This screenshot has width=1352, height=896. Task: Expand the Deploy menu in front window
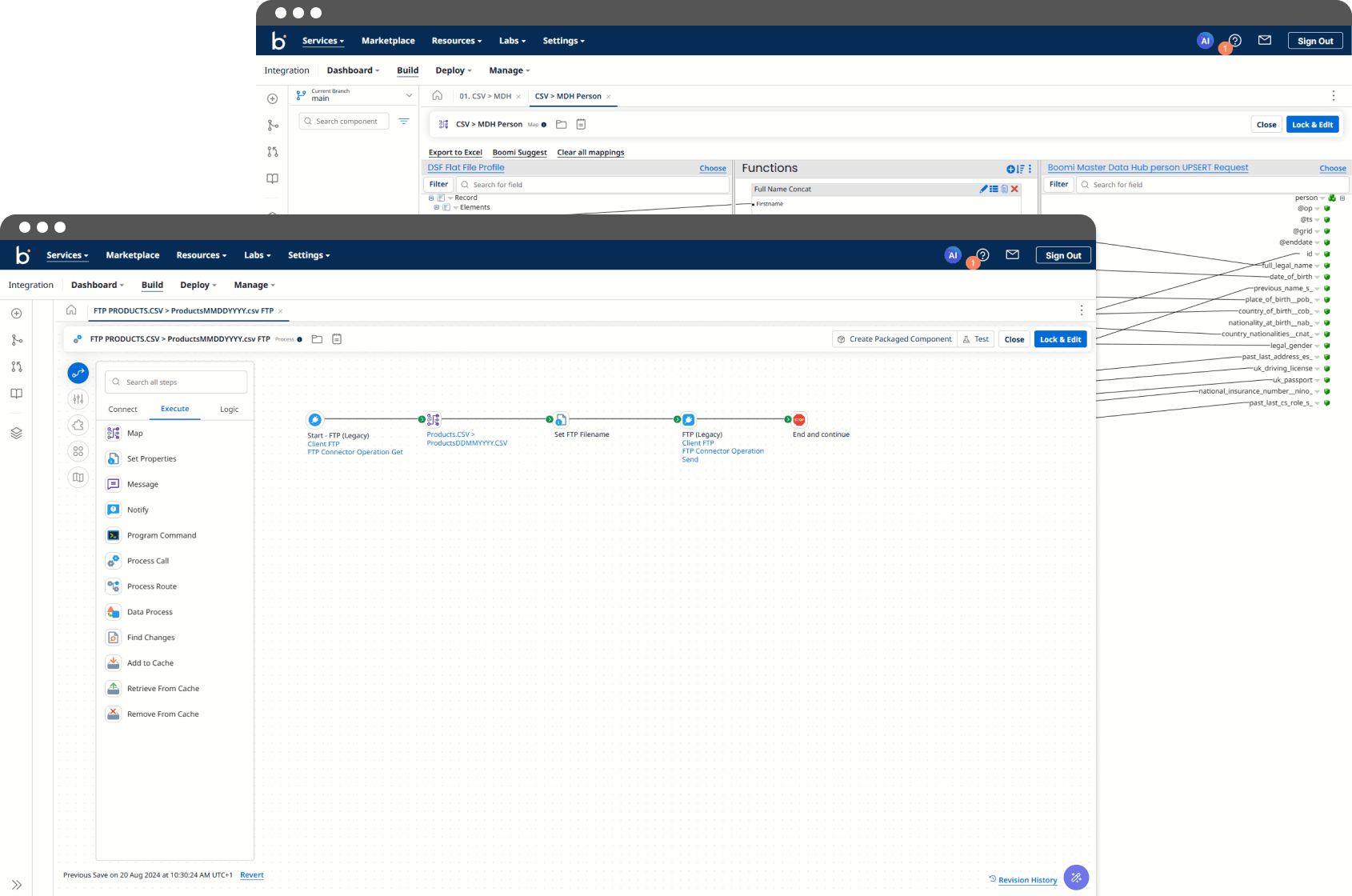click(x=198, y=285)
